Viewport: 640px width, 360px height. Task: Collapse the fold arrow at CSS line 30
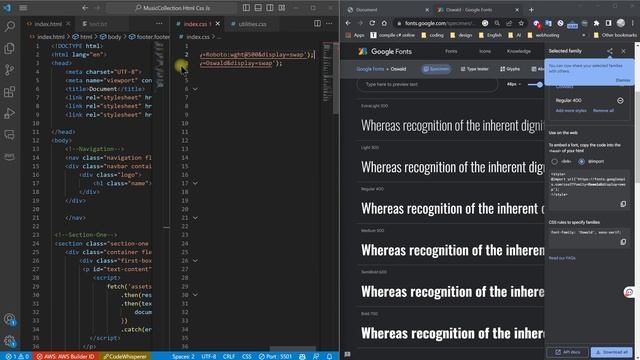195,295
